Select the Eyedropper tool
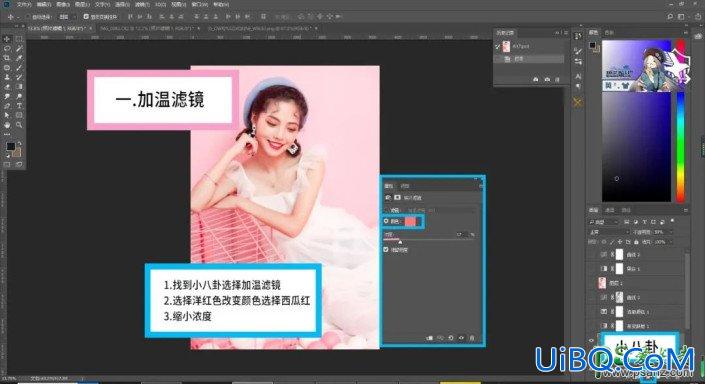Screen dimensions: 705x384 19,58
